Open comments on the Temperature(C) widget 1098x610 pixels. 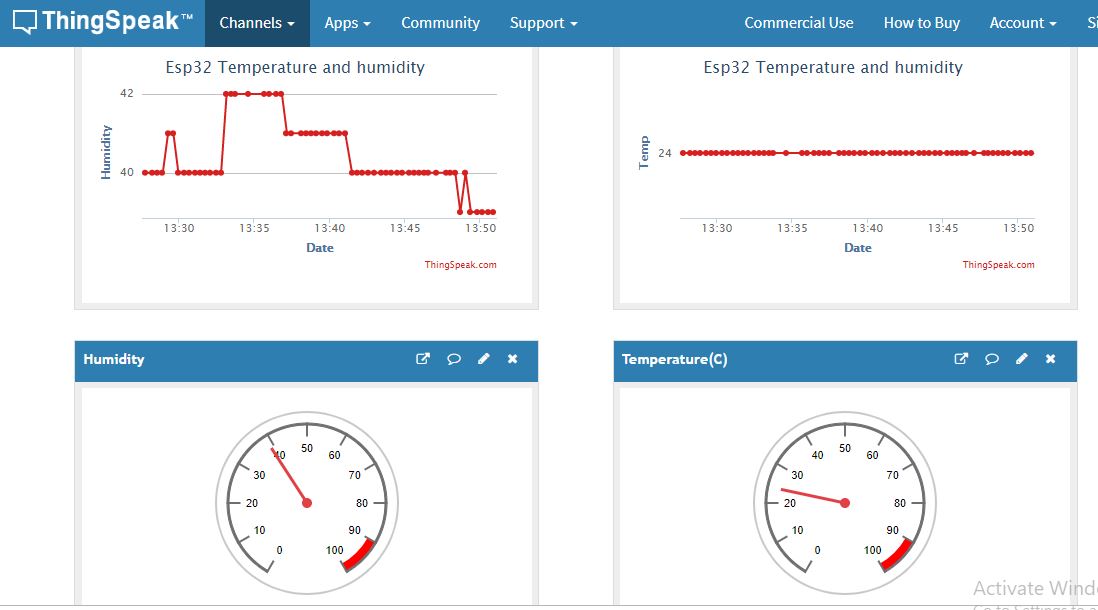992,359
